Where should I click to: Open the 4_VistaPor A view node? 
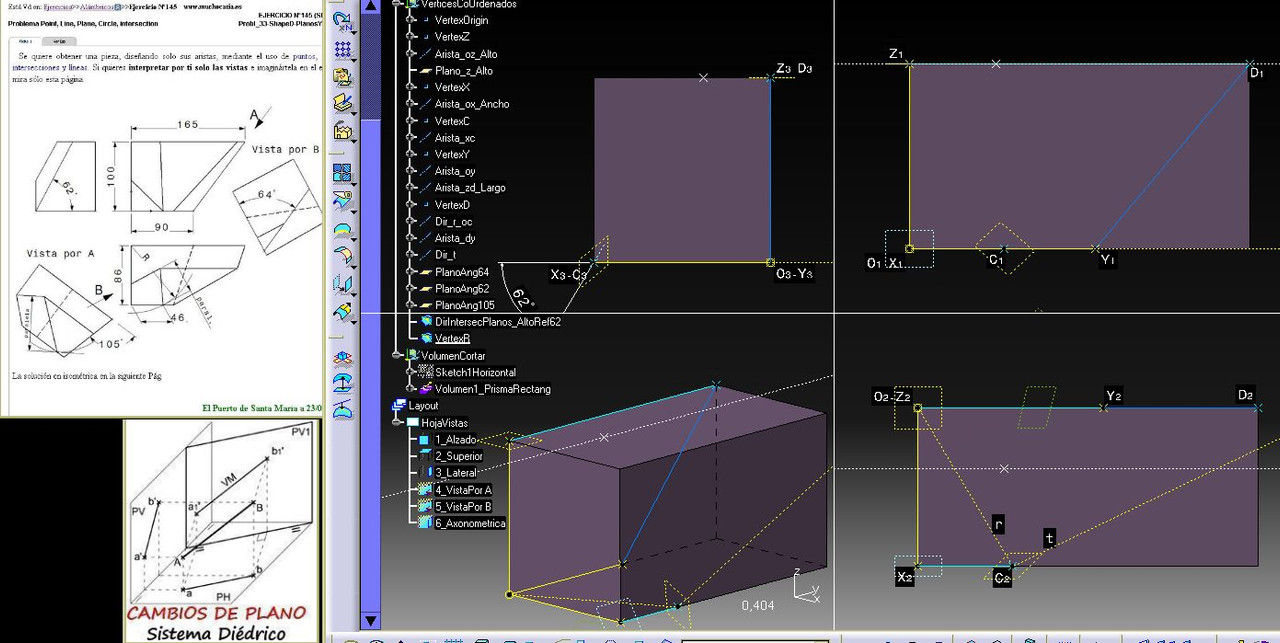point(464,490)
